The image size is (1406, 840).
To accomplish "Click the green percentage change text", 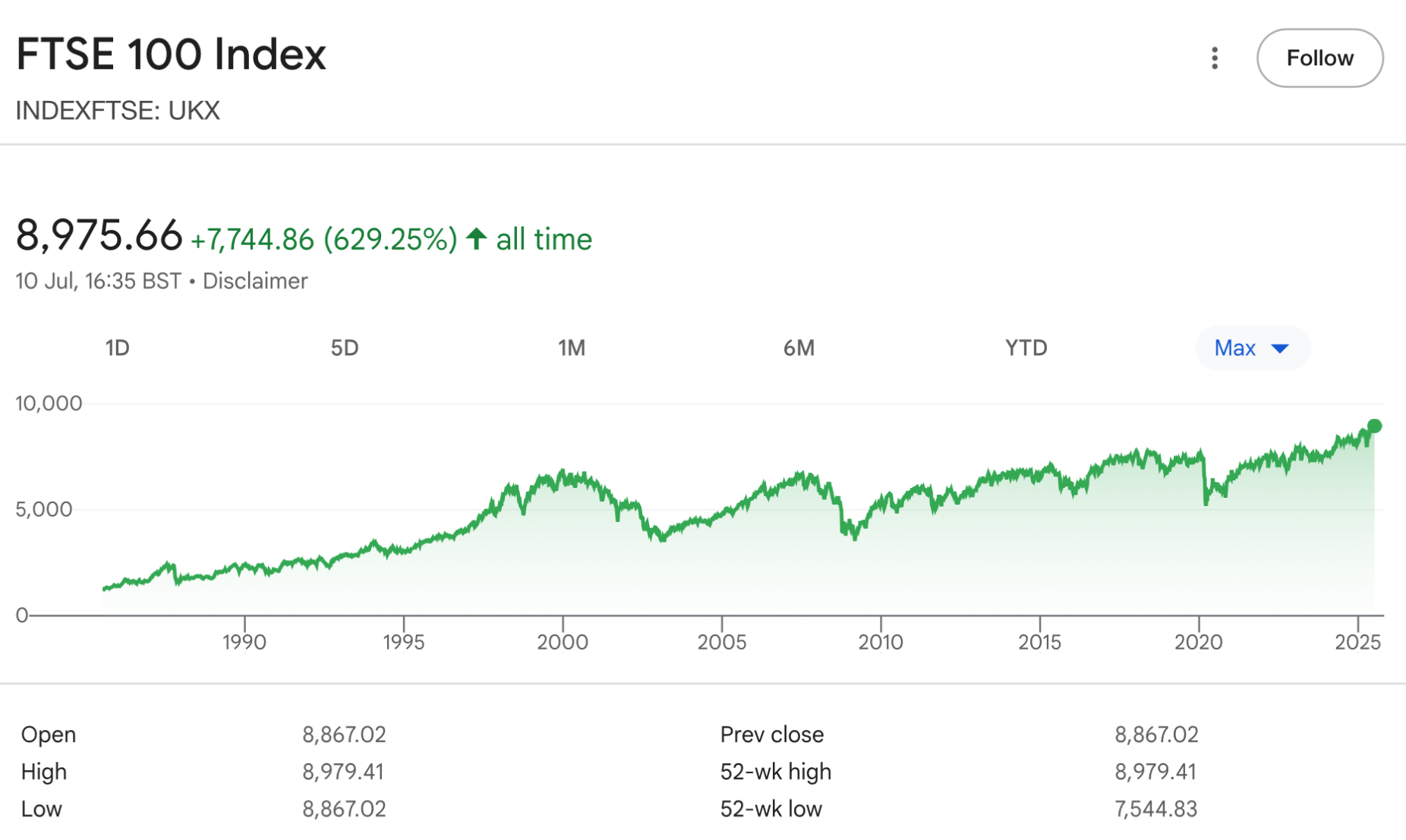I will 389,239.
